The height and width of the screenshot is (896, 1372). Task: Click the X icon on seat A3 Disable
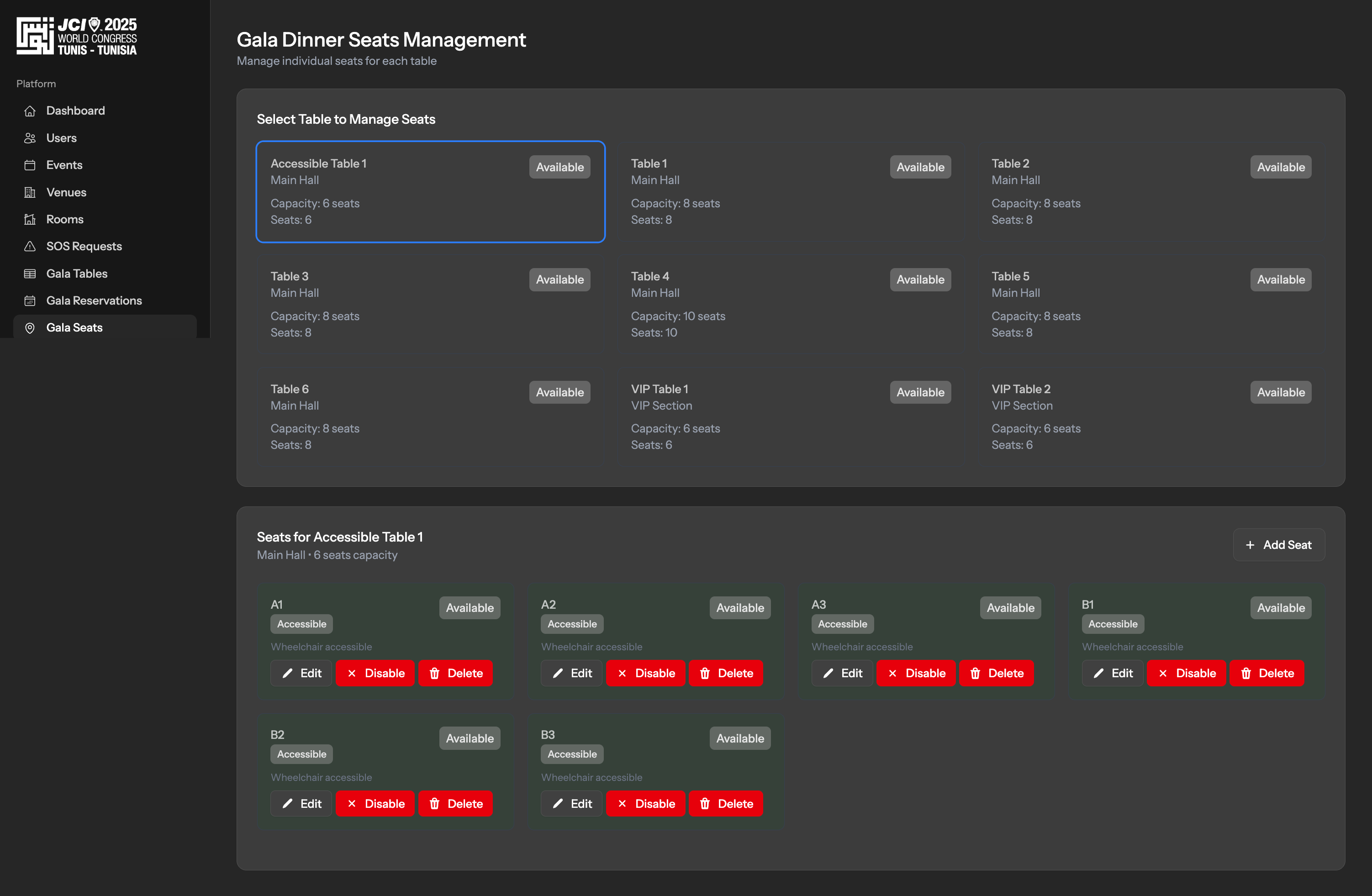pos(892,673)
